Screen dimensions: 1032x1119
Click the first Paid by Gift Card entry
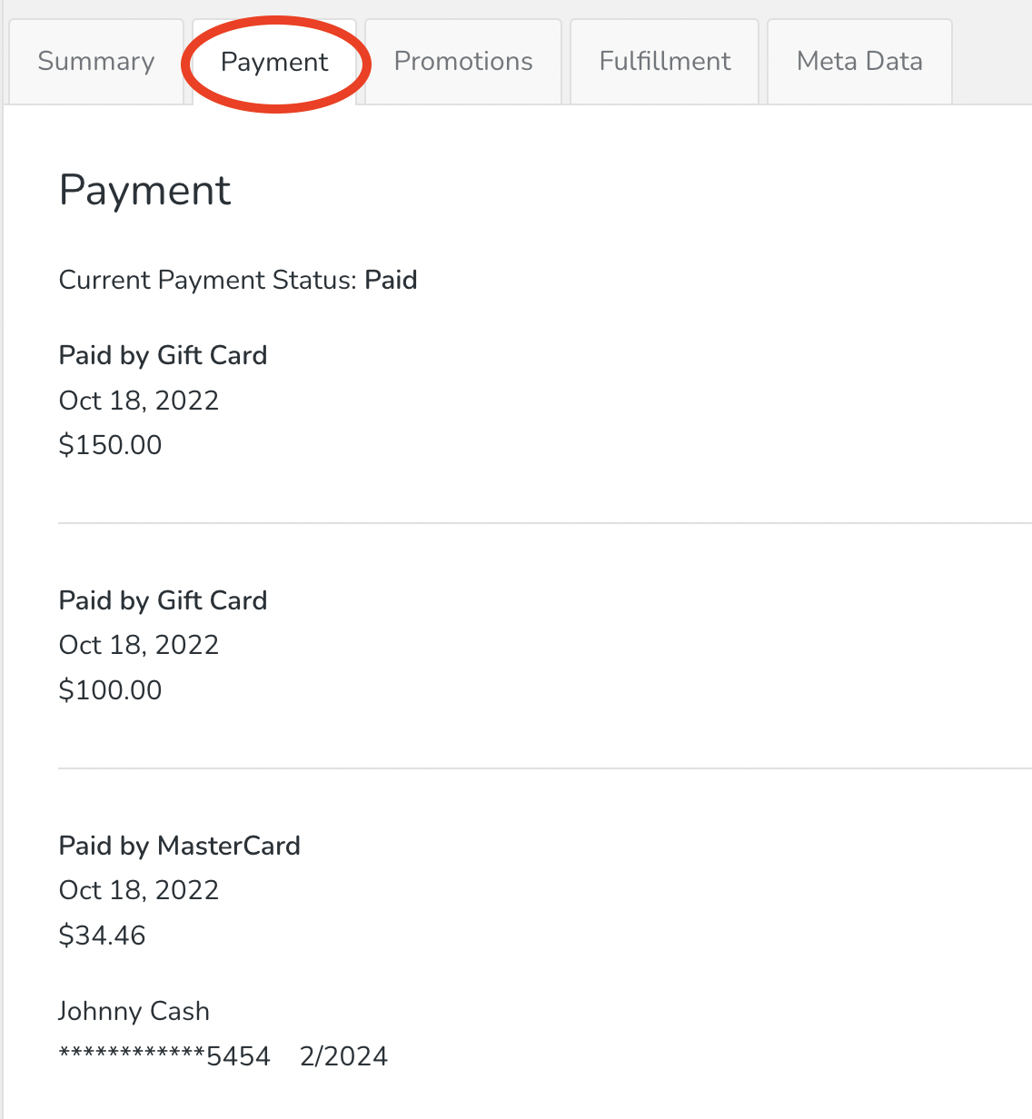point(162,355)
